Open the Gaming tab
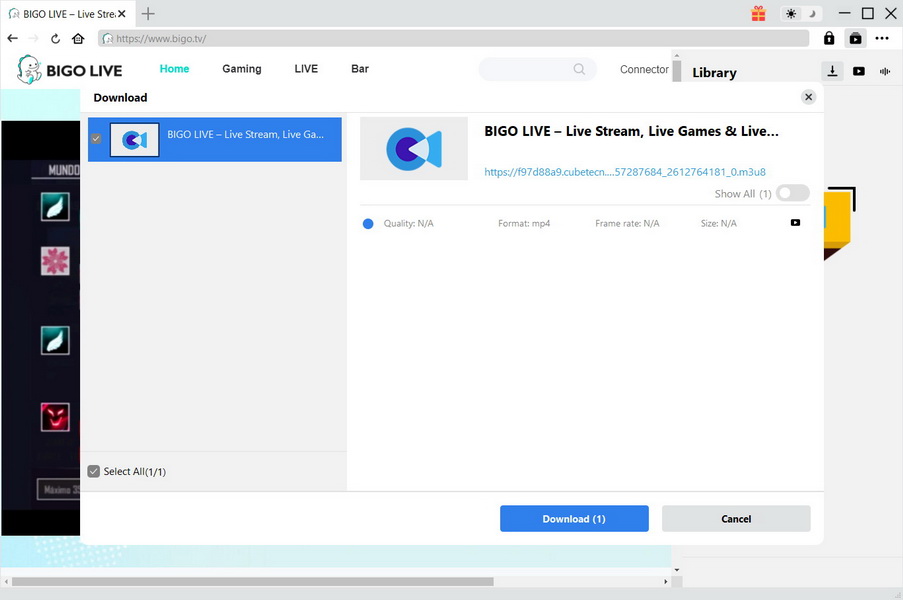903x600 pixels. [x=242, y=69]
